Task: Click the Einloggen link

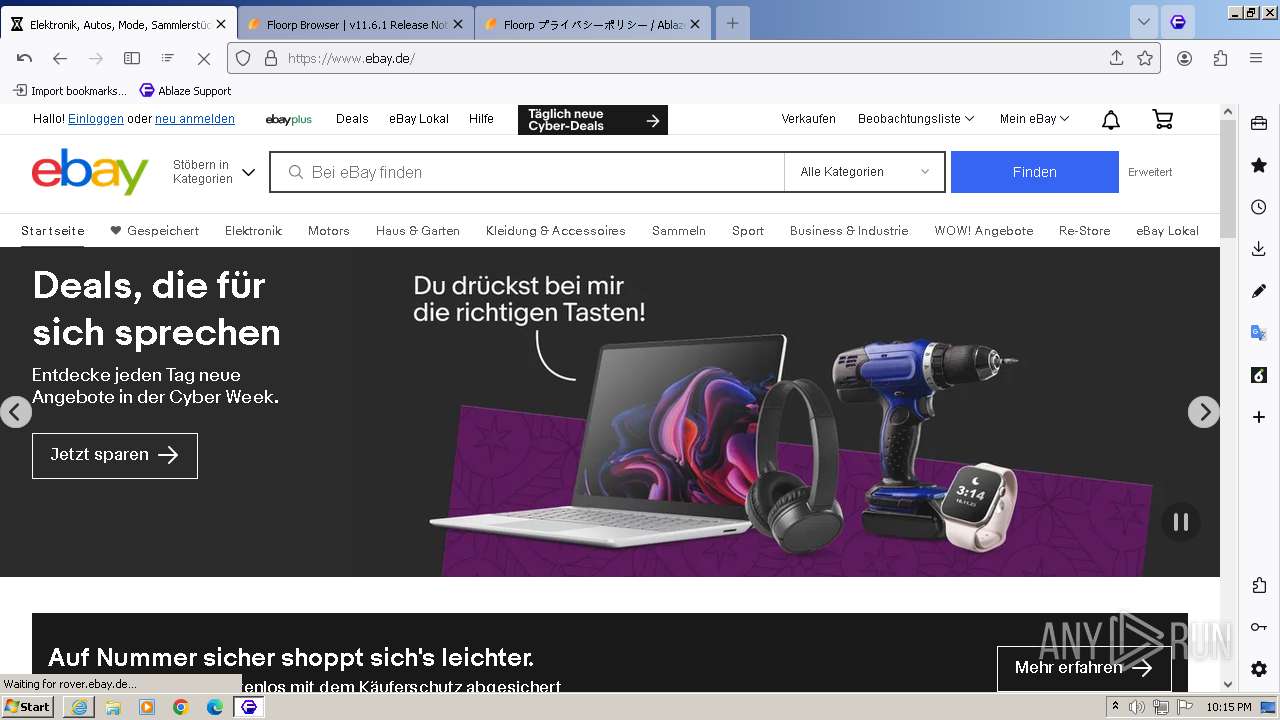Action: pyautogui.click(x=96, y=119)
